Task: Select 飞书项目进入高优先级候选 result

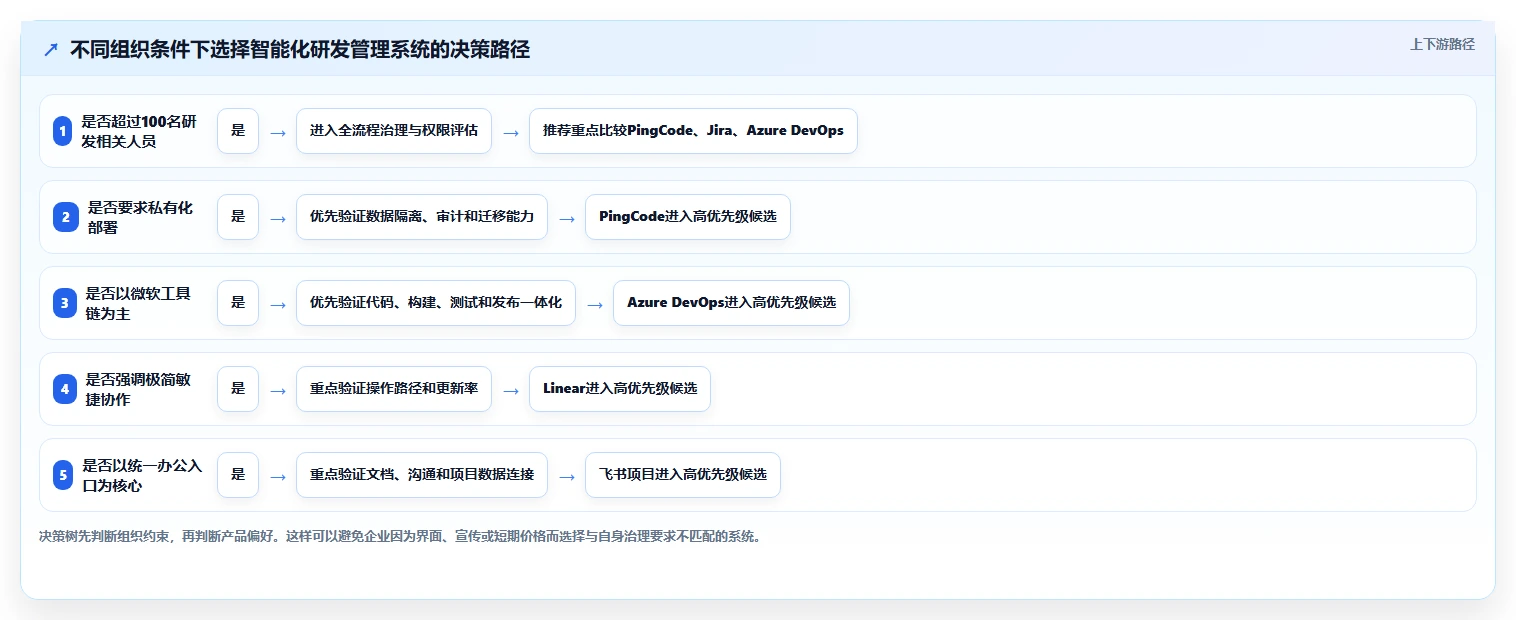Action: point(683,475)
